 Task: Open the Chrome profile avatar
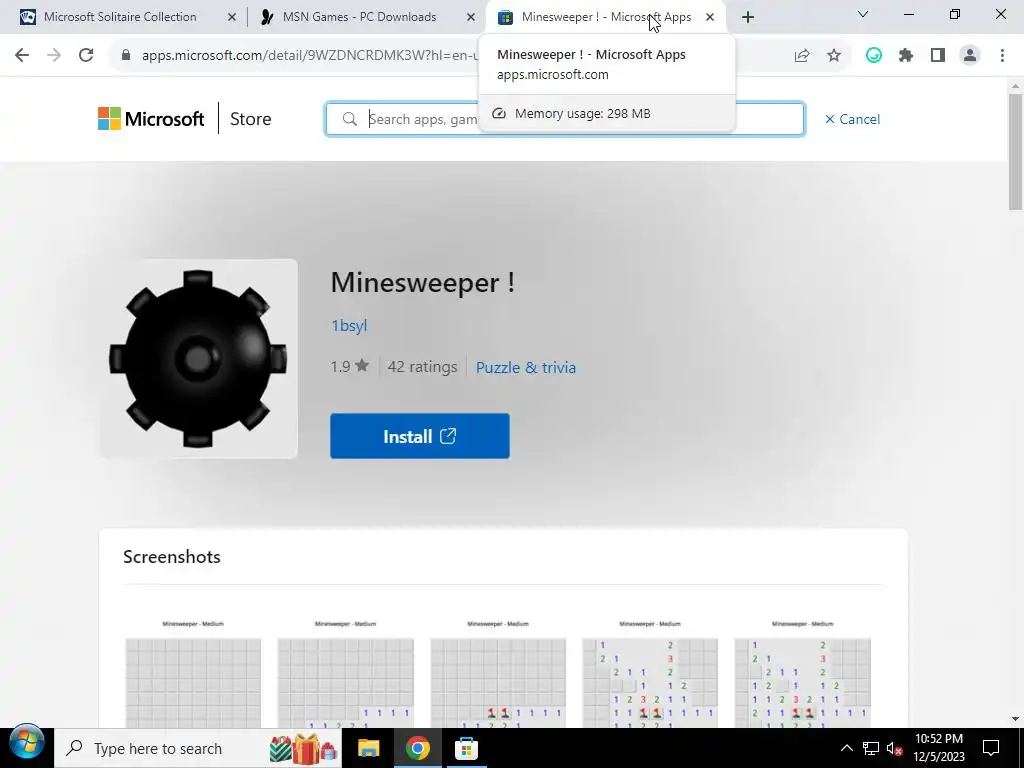970,56
